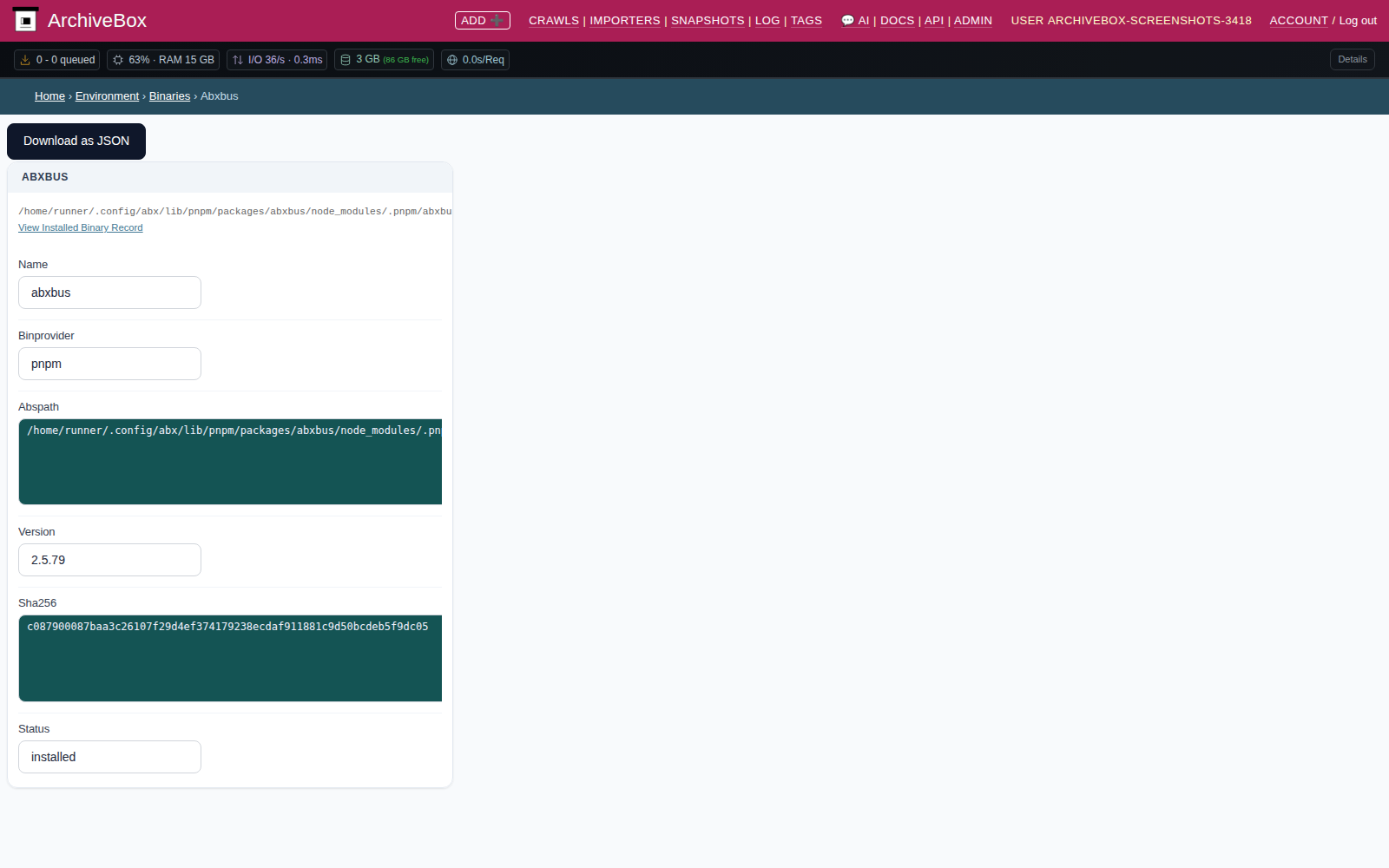Screen dimensions: 1389x868
Task: Click the globe icon beside 0.0s/Req
Action: (452, 60)
